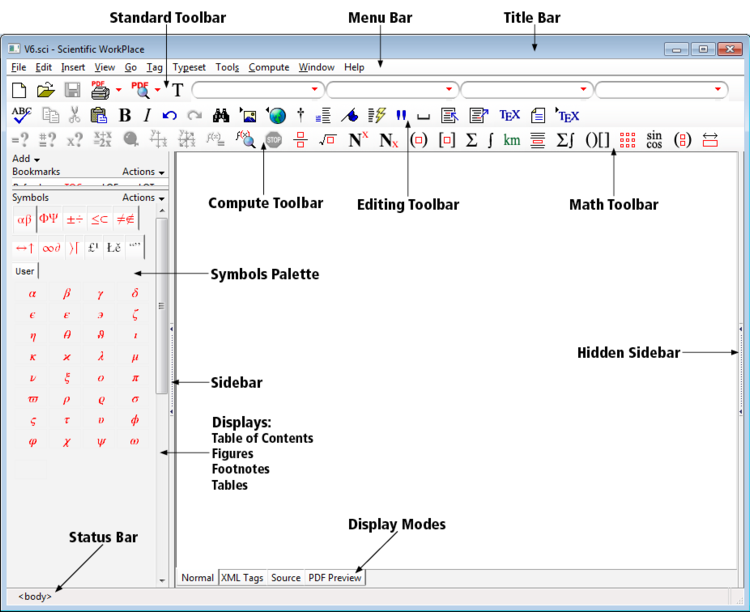Toggle italic with the I icon
Viewport: 750px width, 612px height.
point(147,115)
